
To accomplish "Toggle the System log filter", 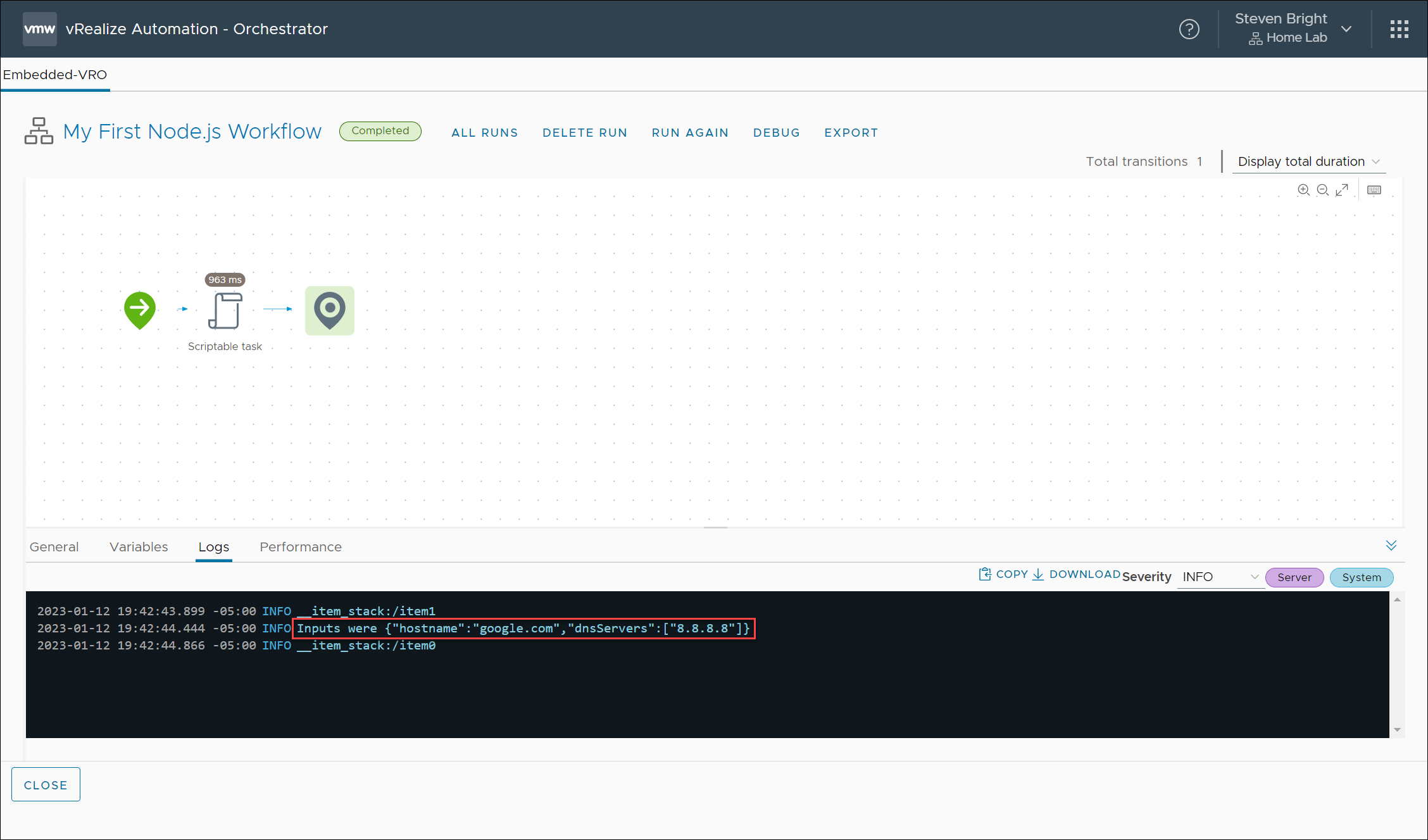I will click(x=1361, y=577).
